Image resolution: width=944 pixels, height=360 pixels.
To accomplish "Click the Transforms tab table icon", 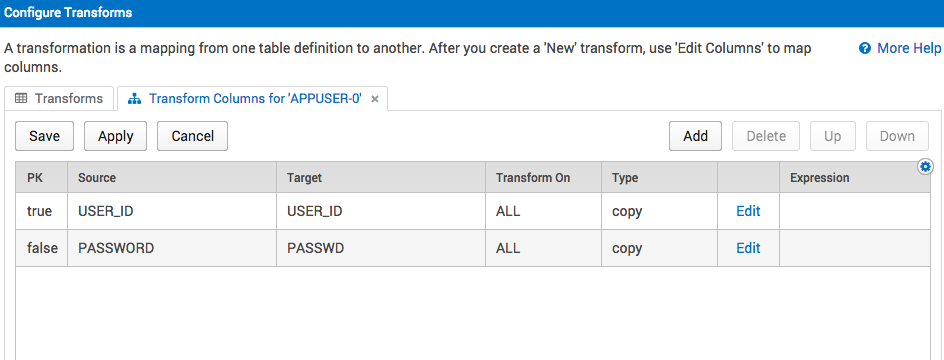I will pos(21,98).
